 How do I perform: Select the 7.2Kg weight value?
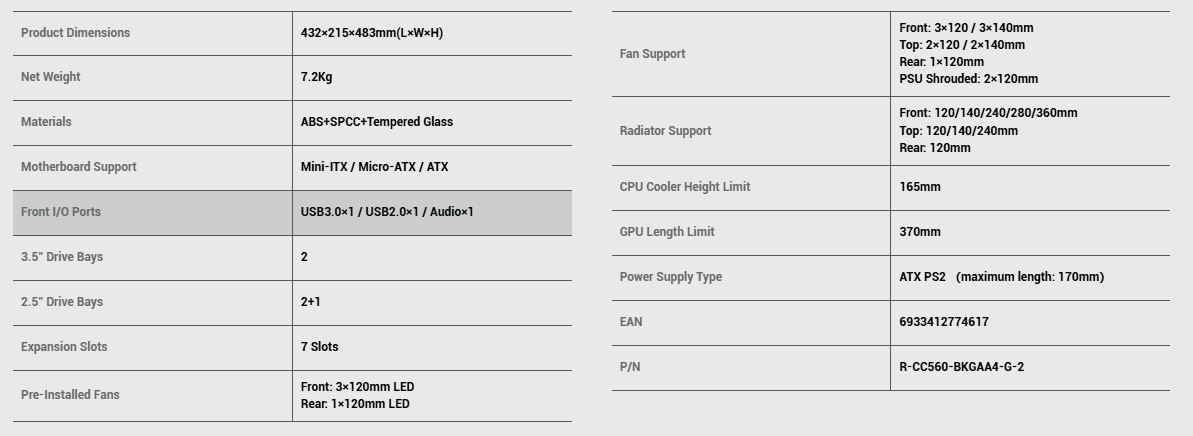(x=316, y=77)
